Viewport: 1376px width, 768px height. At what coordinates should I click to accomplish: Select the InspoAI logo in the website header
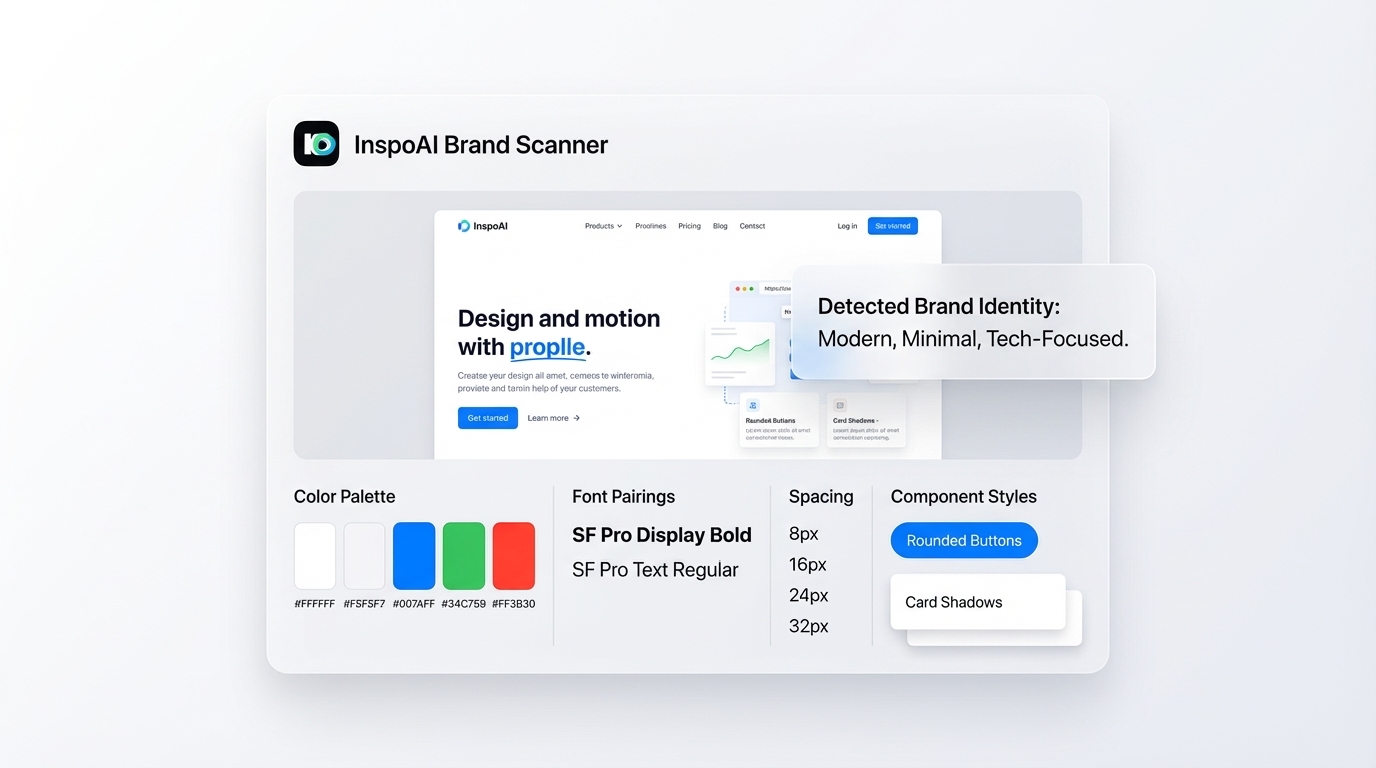(x=464, y=226)
